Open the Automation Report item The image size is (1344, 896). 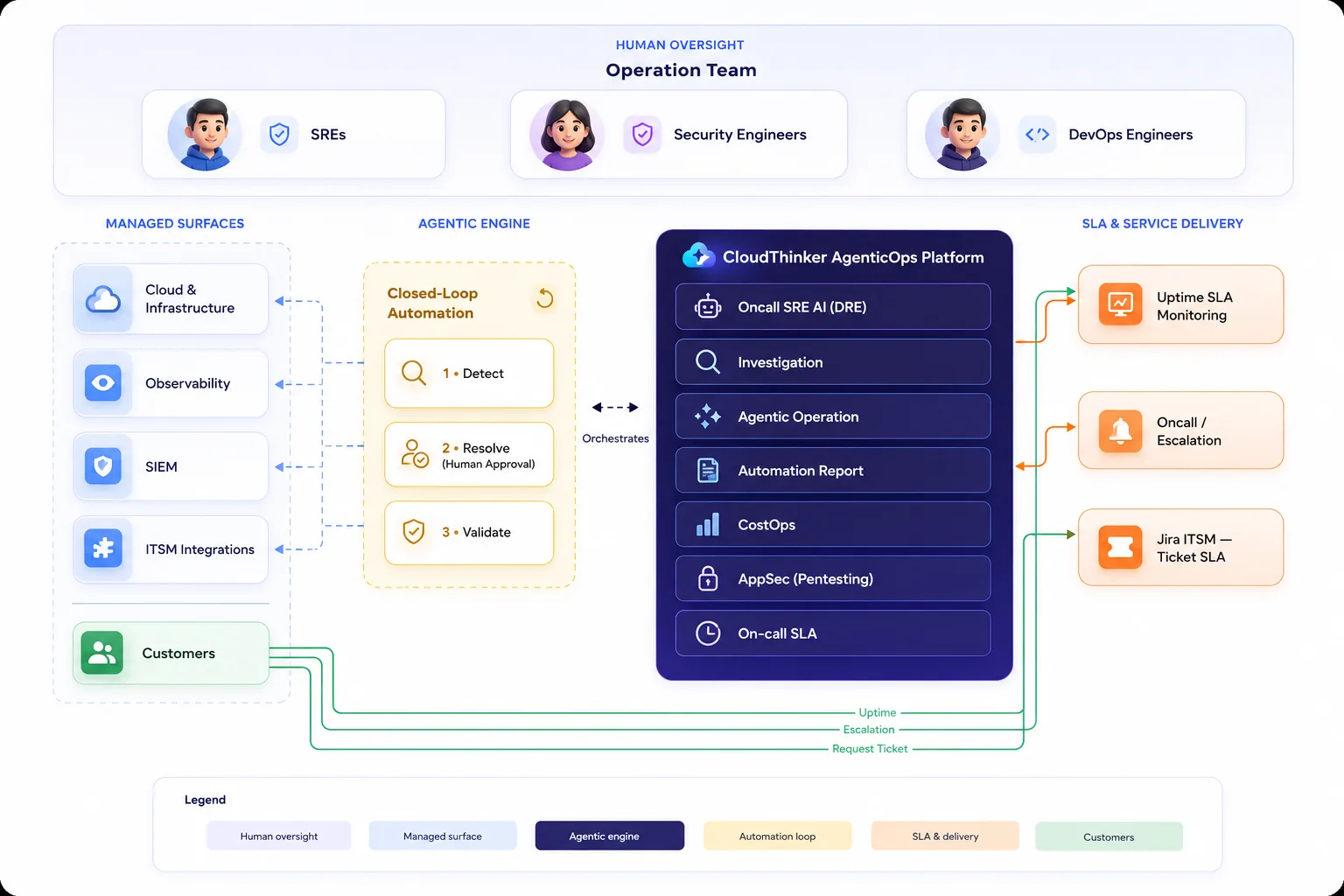tap(833, 471)
